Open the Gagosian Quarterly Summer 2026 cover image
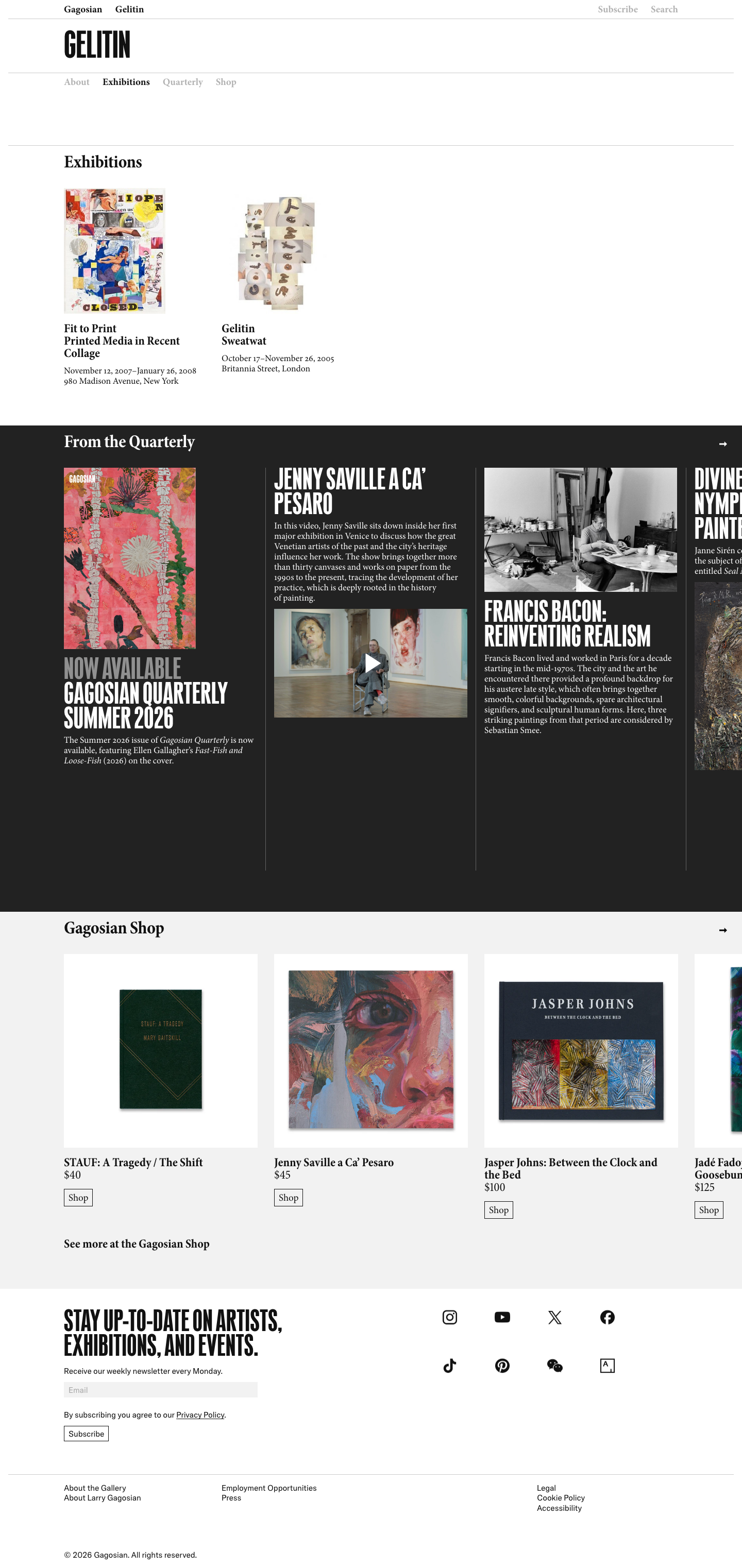Image resolution: width=742 pixels, height=1568 pixels. (x=130, y=558)
